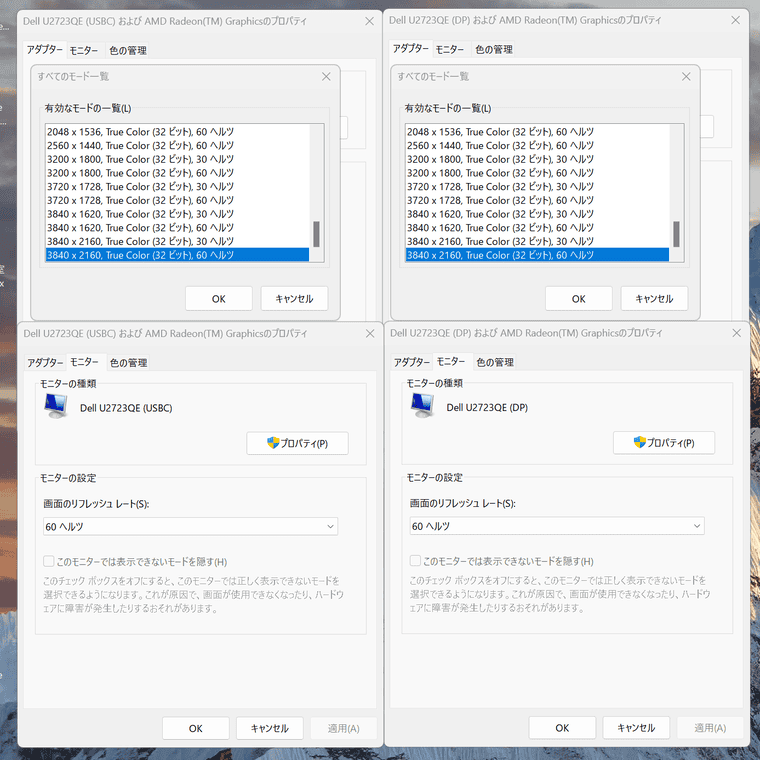Select 3720 x 1728 60 ヘルツ in USBC list
This screenshot has width=760, height=760.
(177, 200)
